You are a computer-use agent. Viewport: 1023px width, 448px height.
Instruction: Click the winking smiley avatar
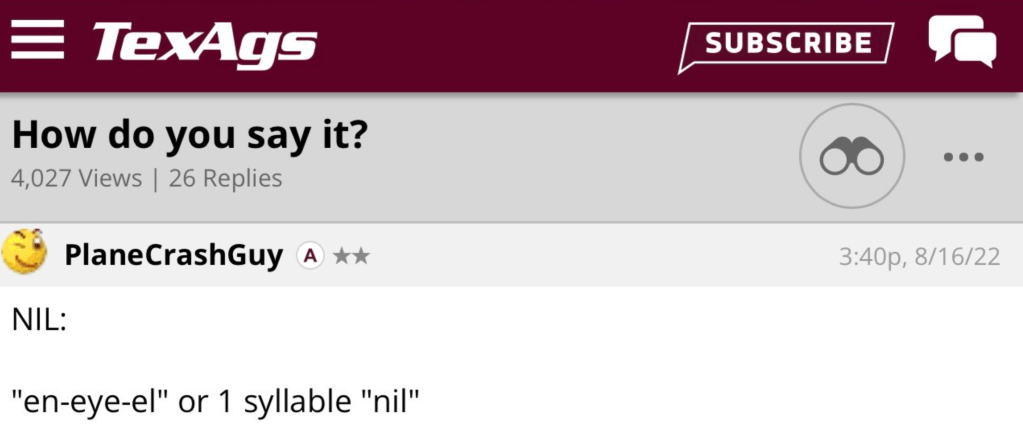(26, 254)
